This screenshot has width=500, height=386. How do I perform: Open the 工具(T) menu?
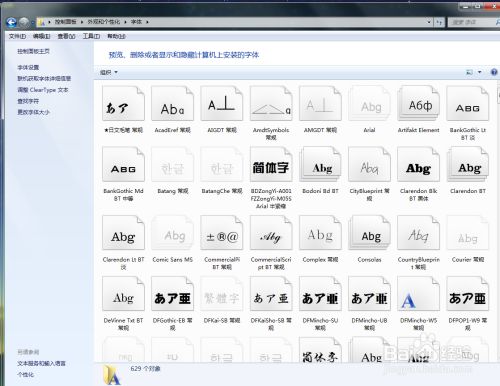point(91,36)
